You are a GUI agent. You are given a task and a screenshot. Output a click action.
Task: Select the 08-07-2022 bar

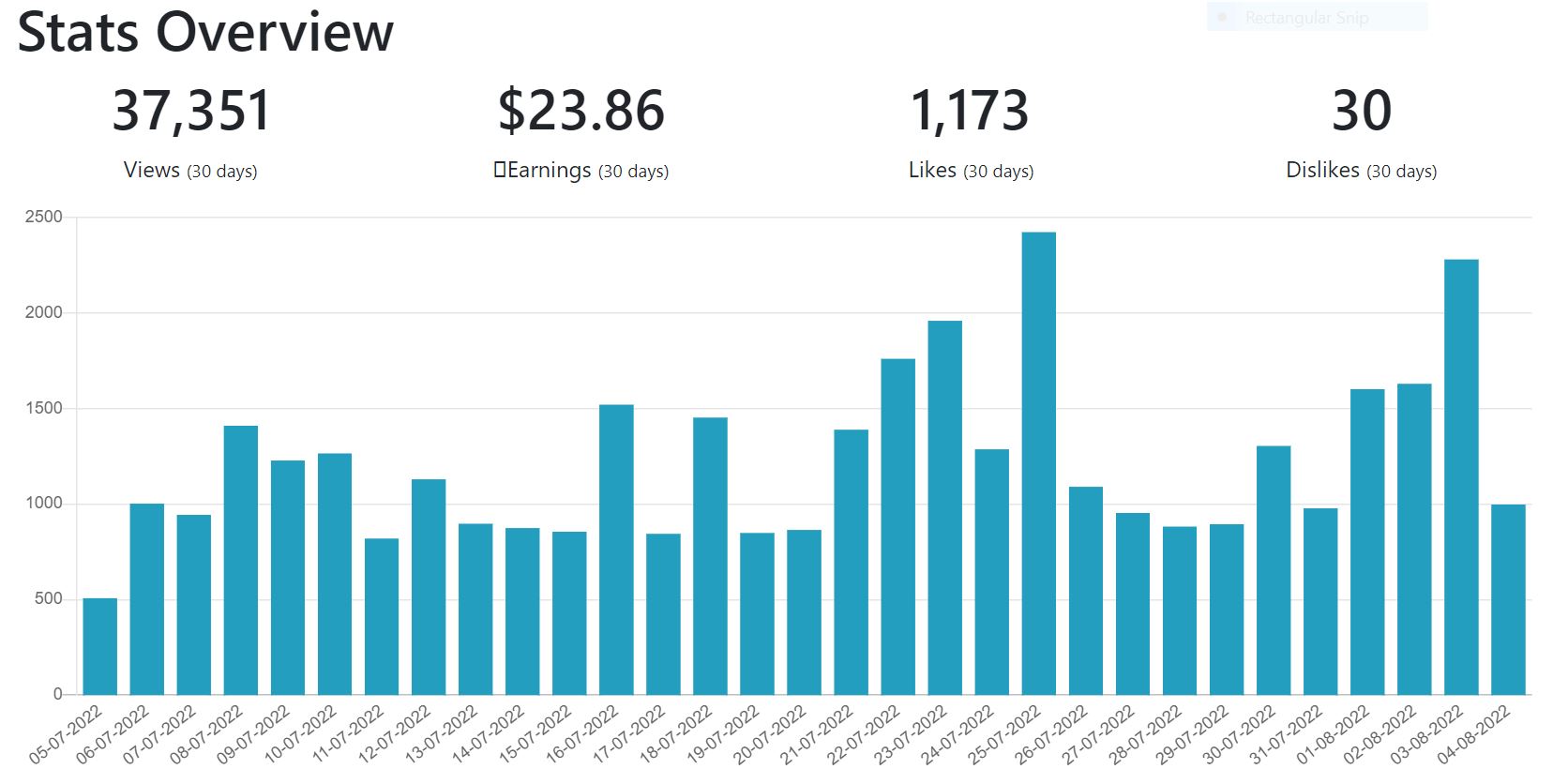[241, 561]
